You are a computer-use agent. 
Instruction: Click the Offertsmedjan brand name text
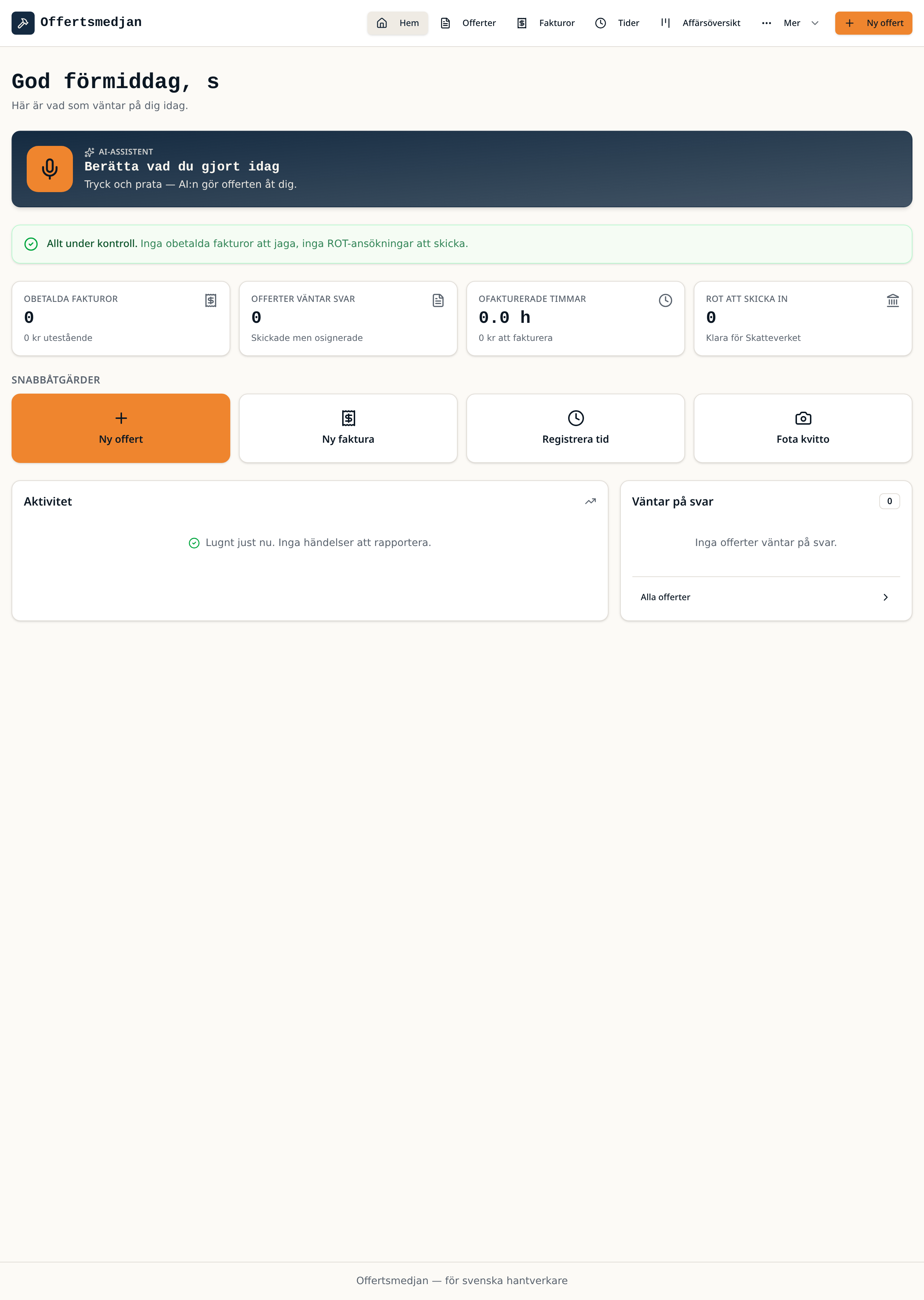point(91,22)
